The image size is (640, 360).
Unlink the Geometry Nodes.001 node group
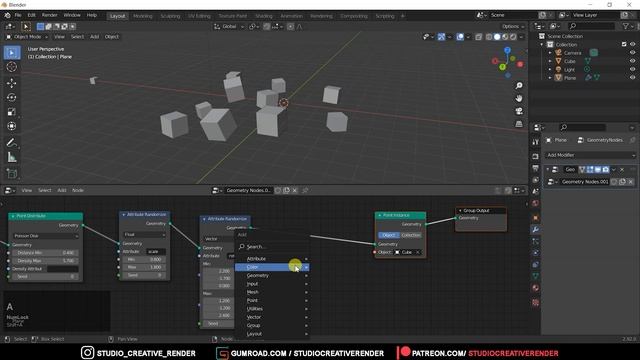tap(631, 182)
